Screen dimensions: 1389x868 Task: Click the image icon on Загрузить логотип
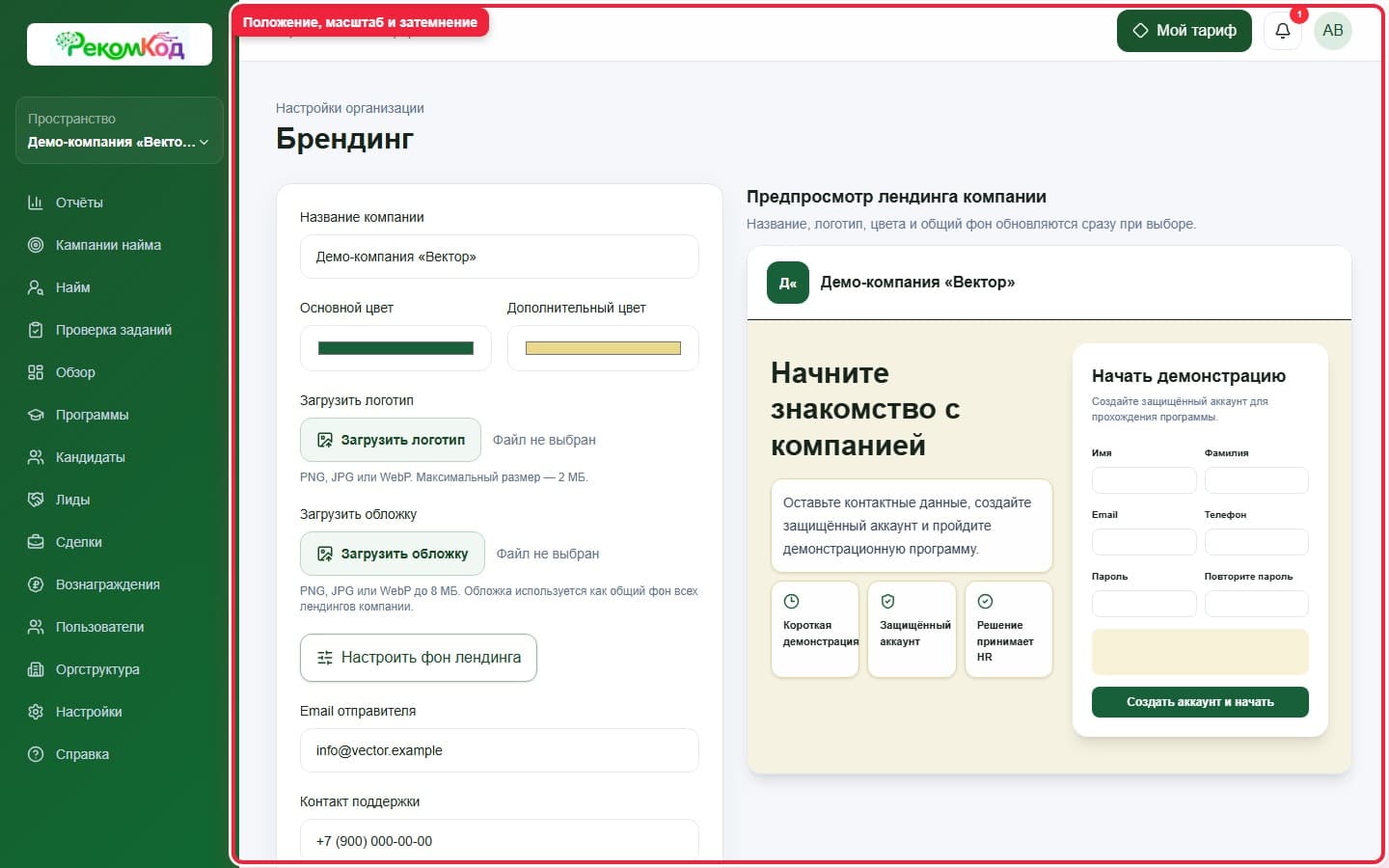pyautogui.click(x=325, y=440)
